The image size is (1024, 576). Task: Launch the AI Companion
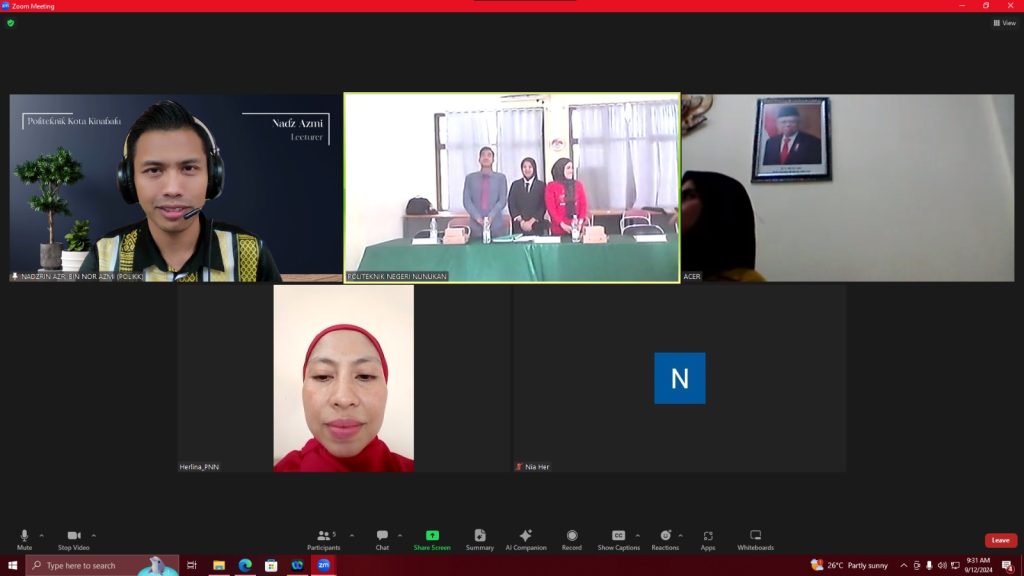(x=526, y=537)
